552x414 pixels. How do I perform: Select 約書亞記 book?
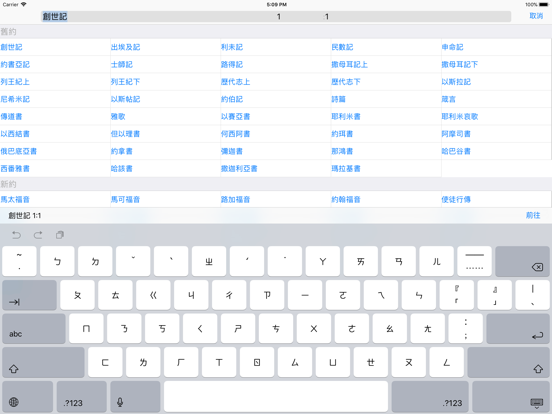point(15,64)
